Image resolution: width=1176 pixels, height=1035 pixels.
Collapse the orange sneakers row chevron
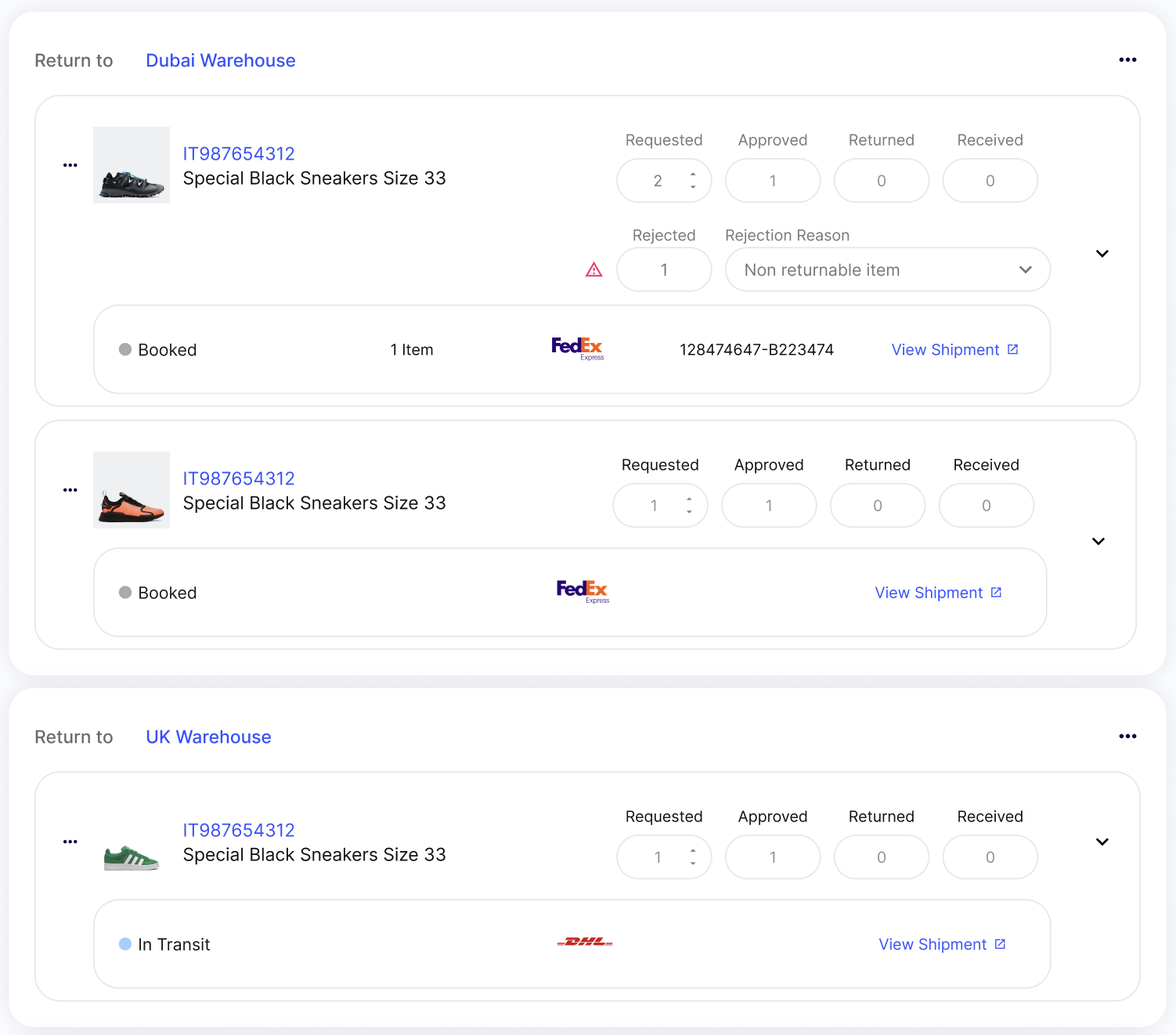coord(1098,541)
